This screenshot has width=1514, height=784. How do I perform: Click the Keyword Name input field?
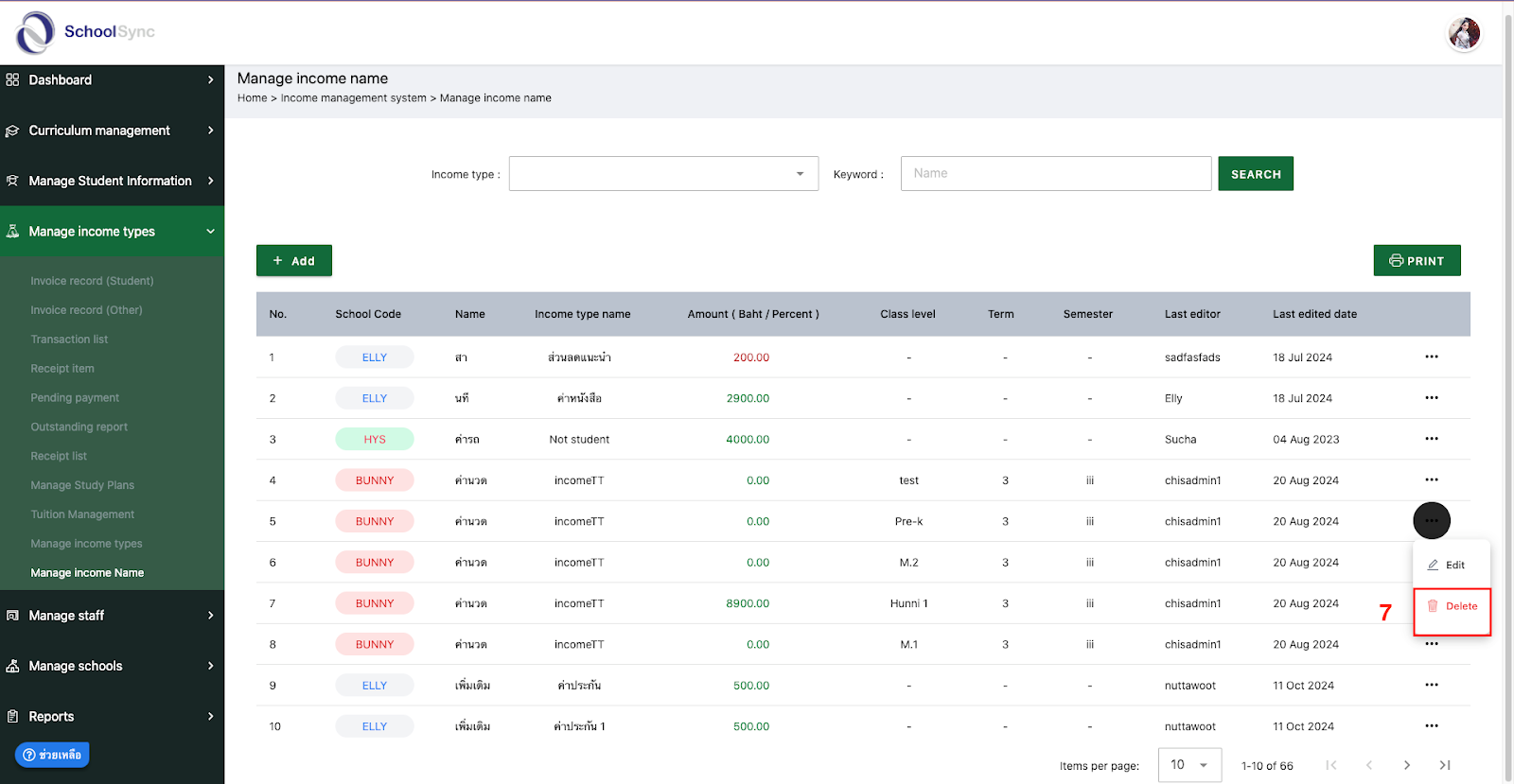click(1056, 174)
